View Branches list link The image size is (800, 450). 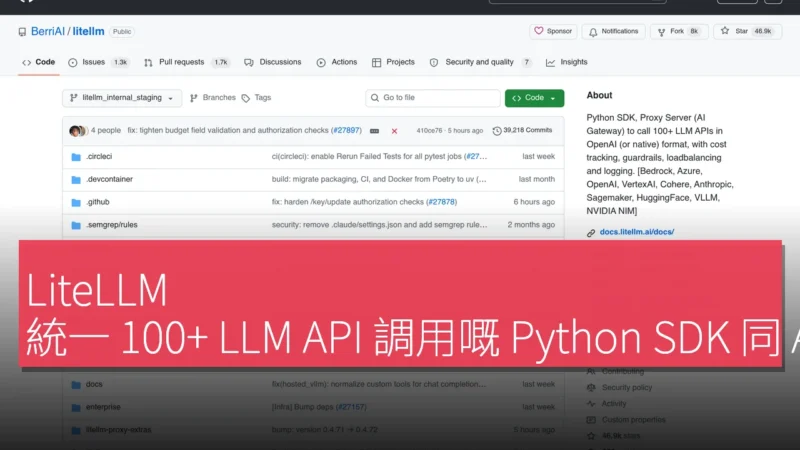point(213,98)
